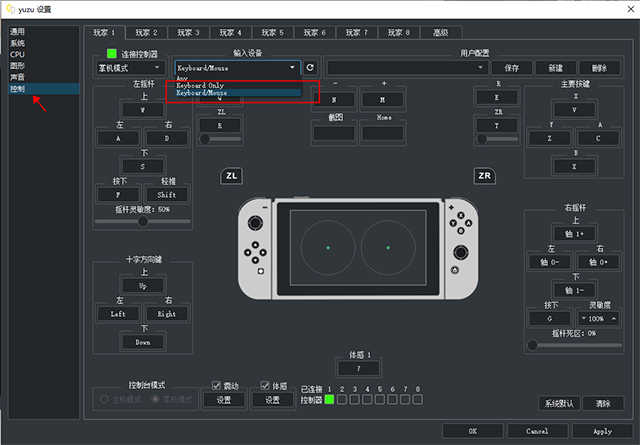Click the Cancel button
Screen dimensions: 640x445
click(x=537, y=431)
